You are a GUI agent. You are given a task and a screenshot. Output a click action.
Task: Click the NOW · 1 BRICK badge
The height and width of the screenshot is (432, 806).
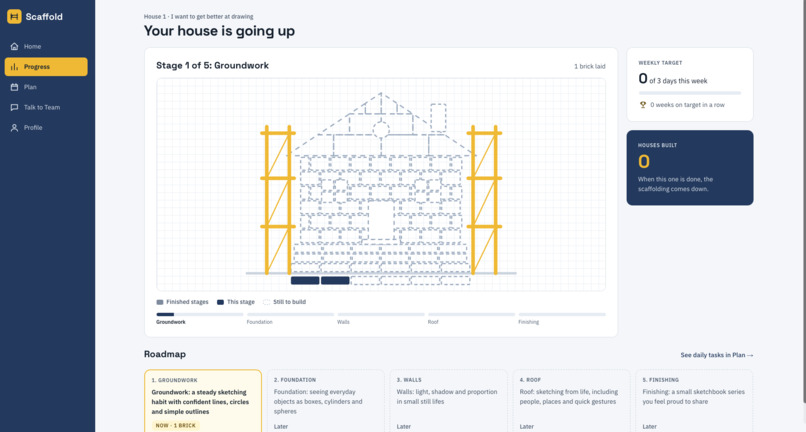pos(176,425)
